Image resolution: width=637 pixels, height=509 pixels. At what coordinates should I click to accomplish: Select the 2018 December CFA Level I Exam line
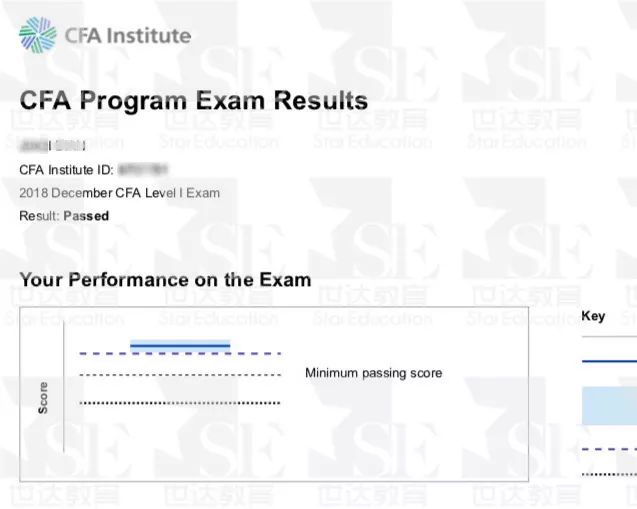click(x=119, y=193)
